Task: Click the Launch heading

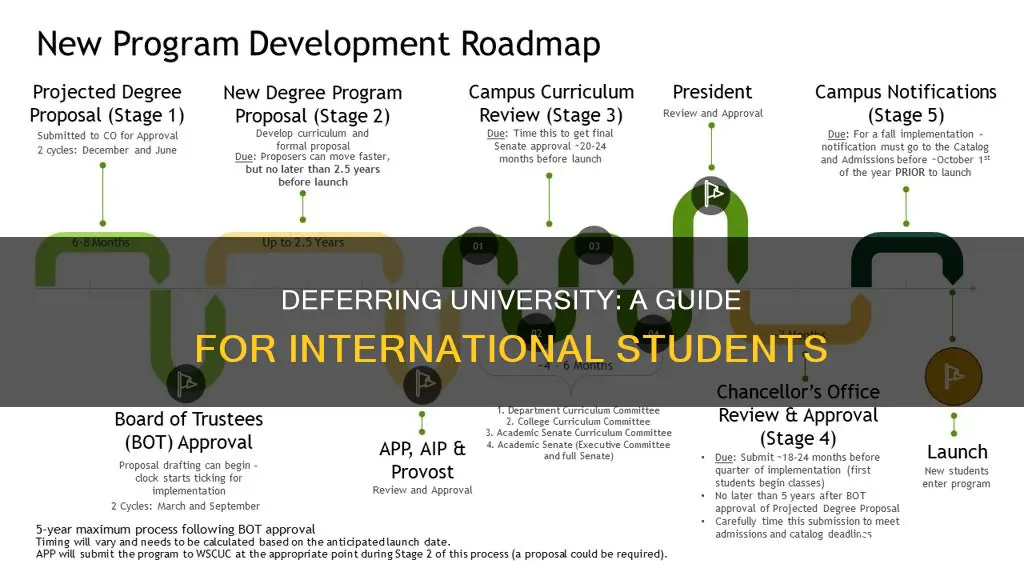Action: tap(957, 452)
